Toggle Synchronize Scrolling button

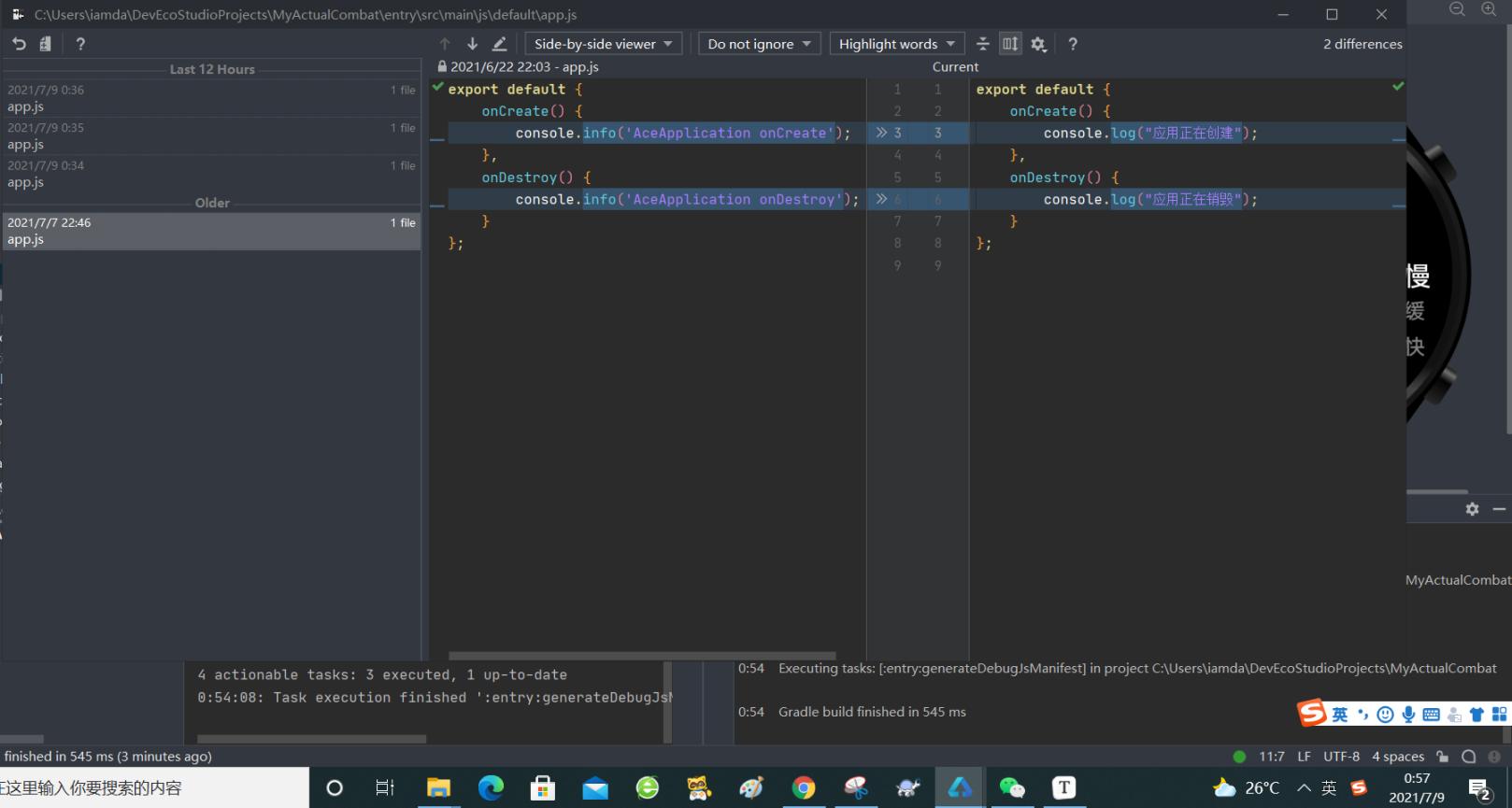coord(1010,44)
